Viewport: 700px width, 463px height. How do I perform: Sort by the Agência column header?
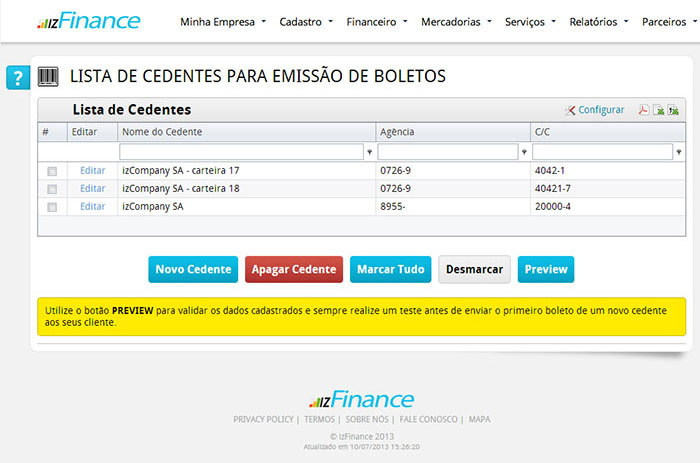point(453,132)
